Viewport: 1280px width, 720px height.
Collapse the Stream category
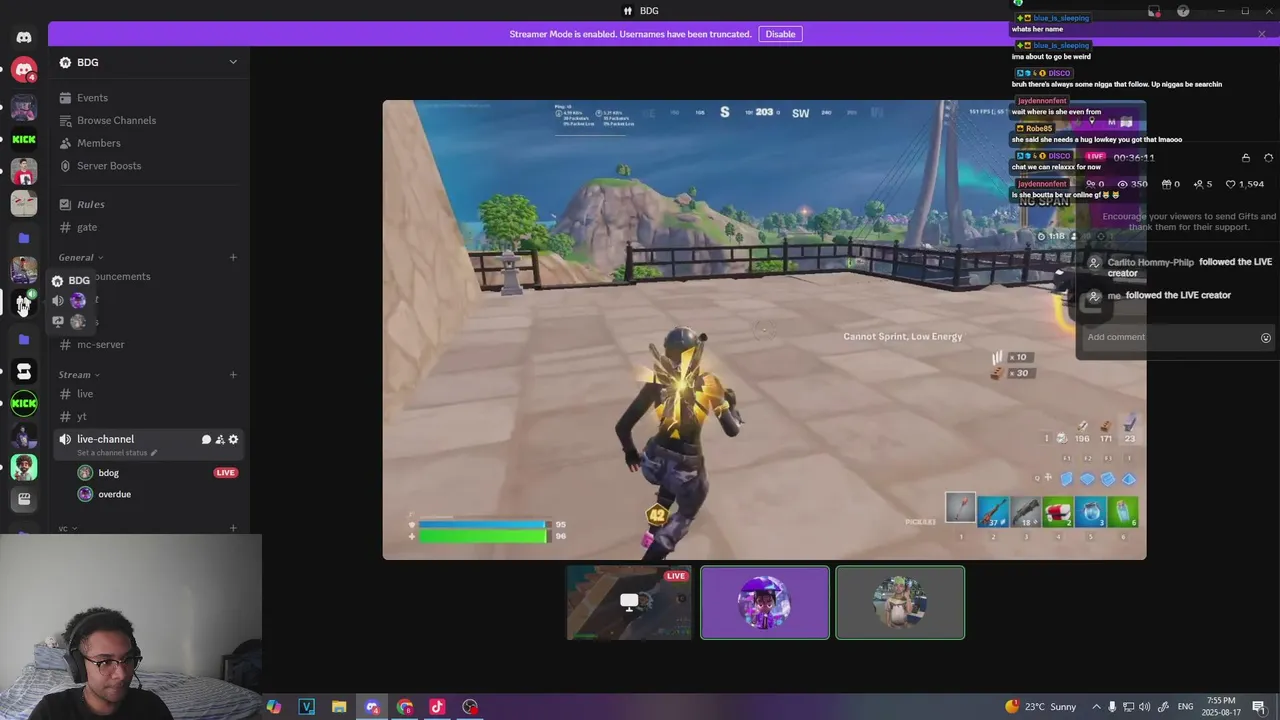tap(79, 375)
